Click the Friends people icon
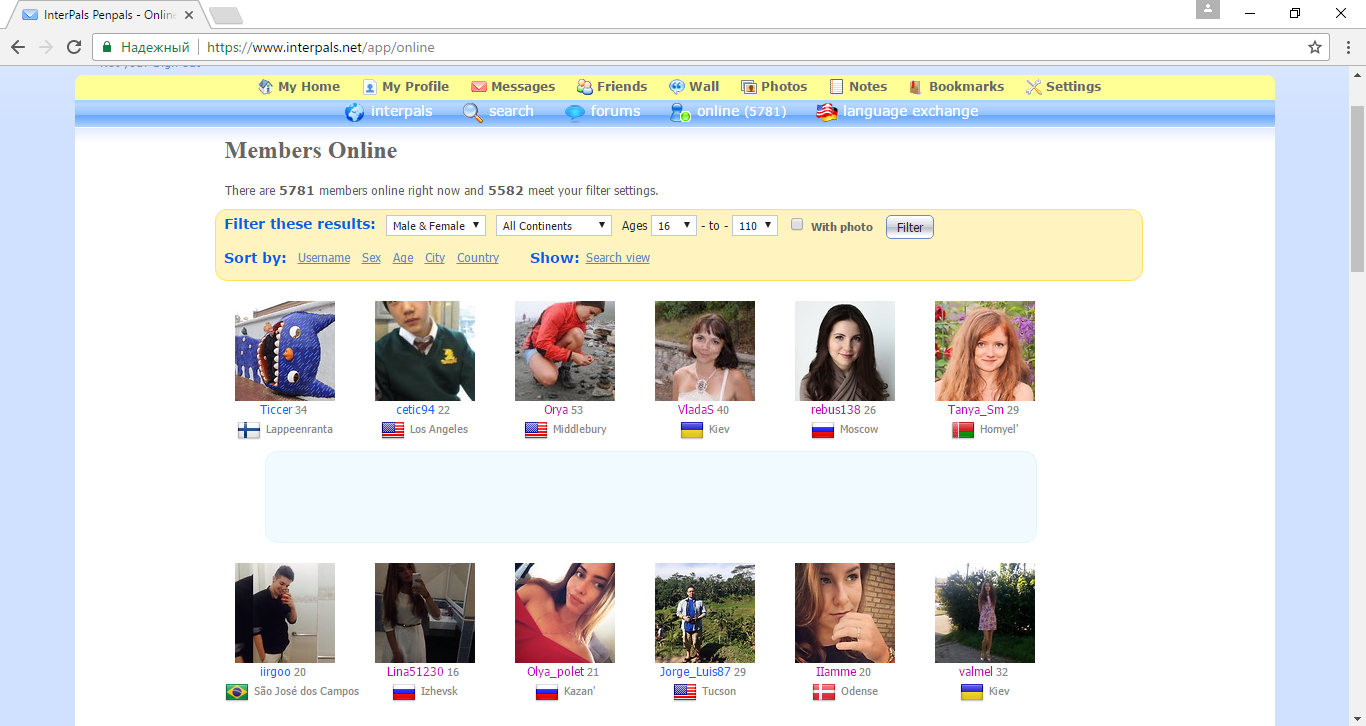The width and height of the screenshot is (1366, 726). click(585, 87)
